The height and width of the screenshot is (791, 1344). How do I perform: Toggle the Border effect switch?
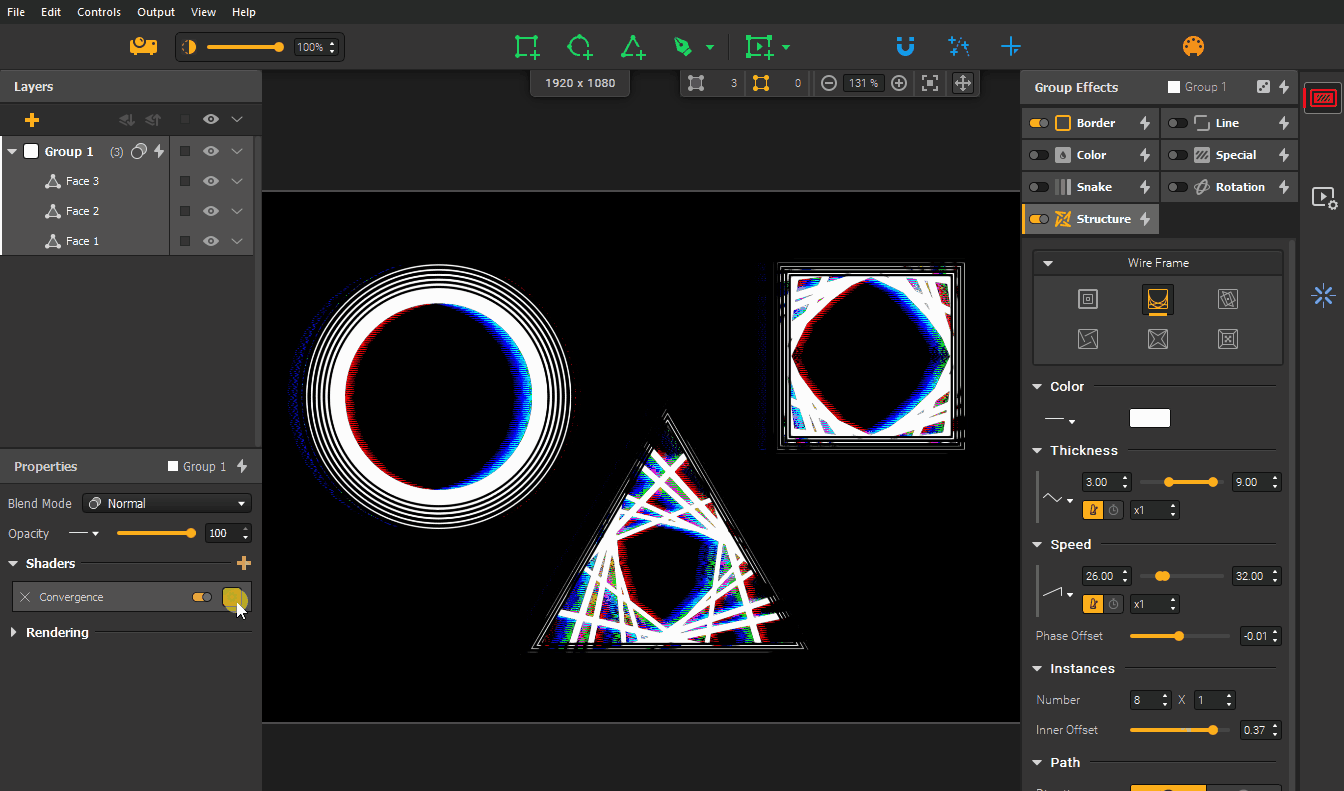coord(1039,123)
